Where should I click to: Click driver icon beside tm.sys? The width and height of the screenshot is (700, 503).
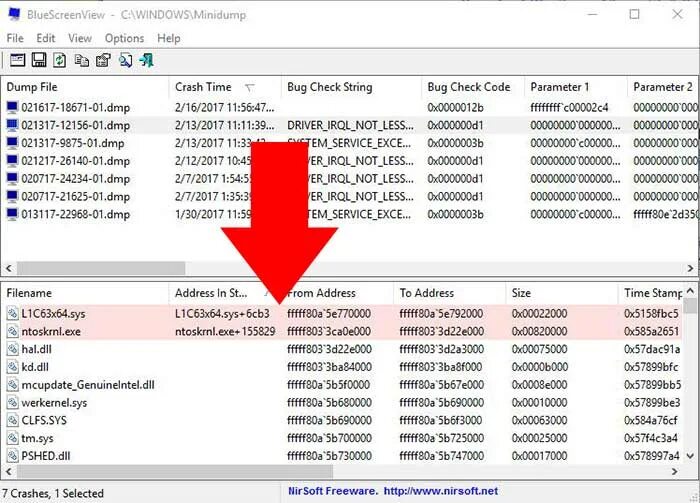12,438
